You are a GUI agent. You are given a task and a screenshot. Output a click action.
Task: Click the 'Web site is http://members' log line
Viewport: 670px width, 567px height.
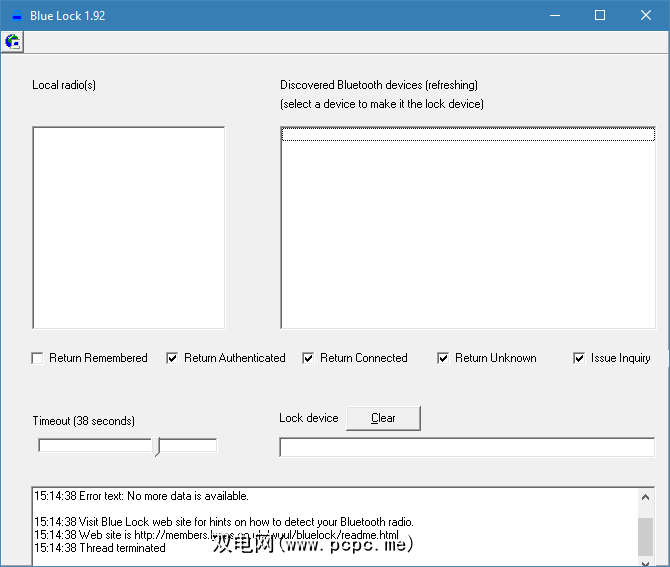216,535
